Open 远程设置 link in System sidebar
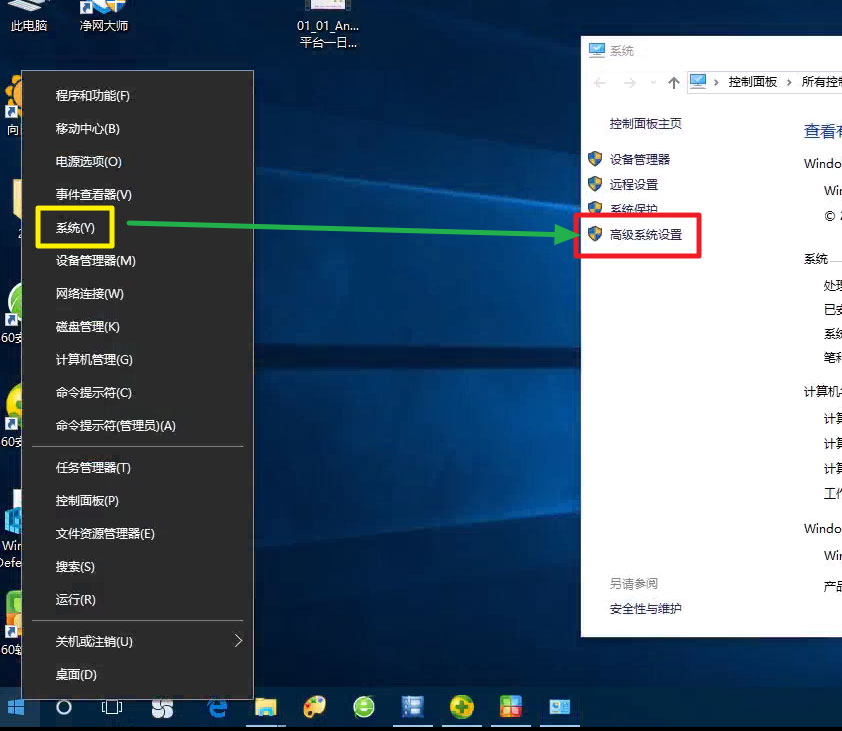The height and width of the screenshot is (731, 842). point(634,184)
